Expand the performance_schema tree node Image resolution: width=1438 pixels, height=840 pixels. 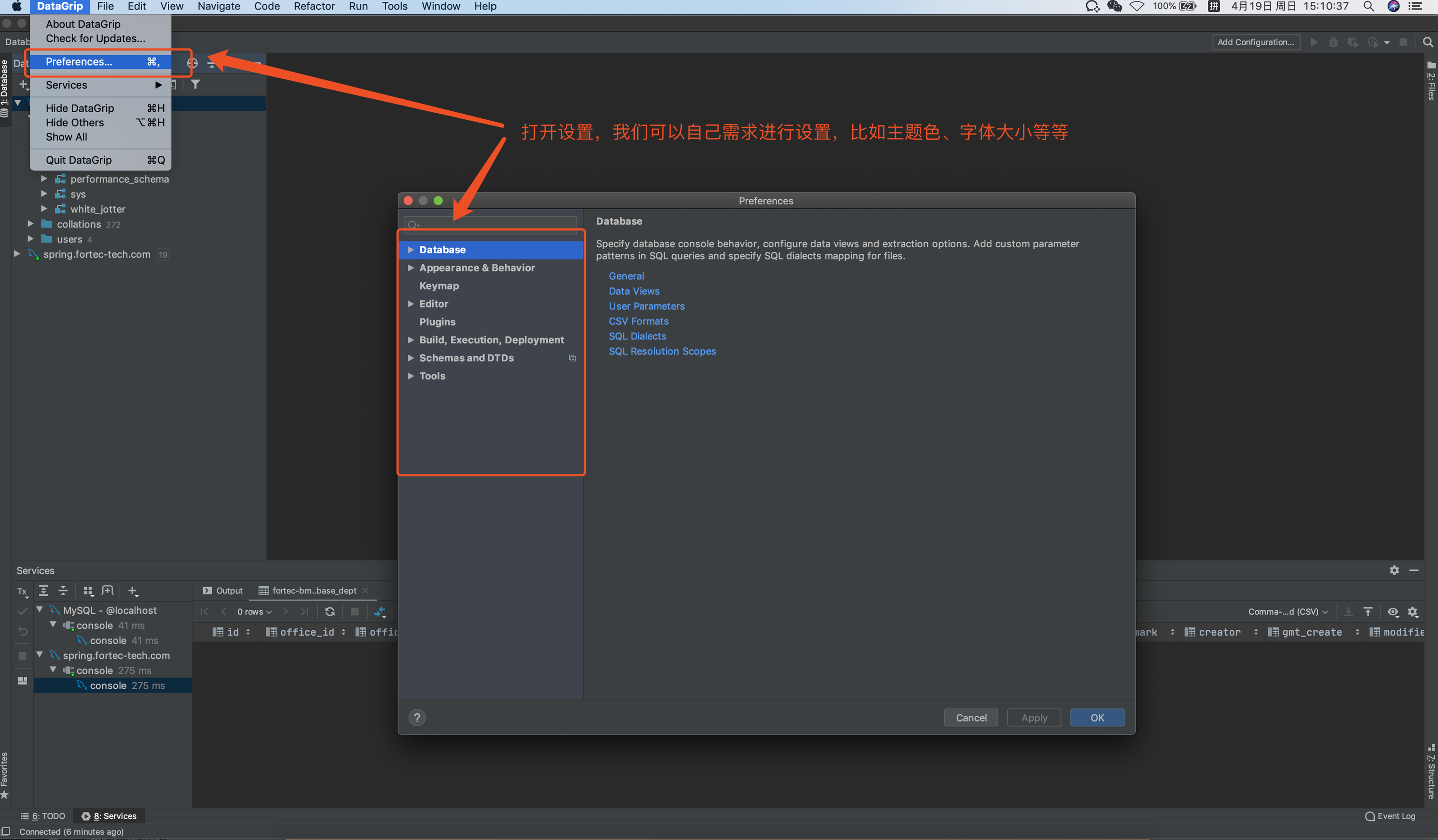44,179
